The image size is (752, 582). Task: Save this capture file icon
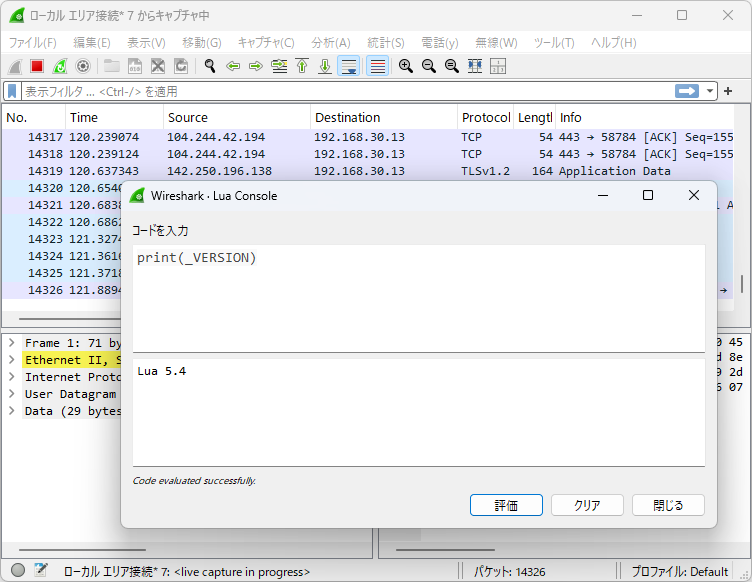[135, 66]
